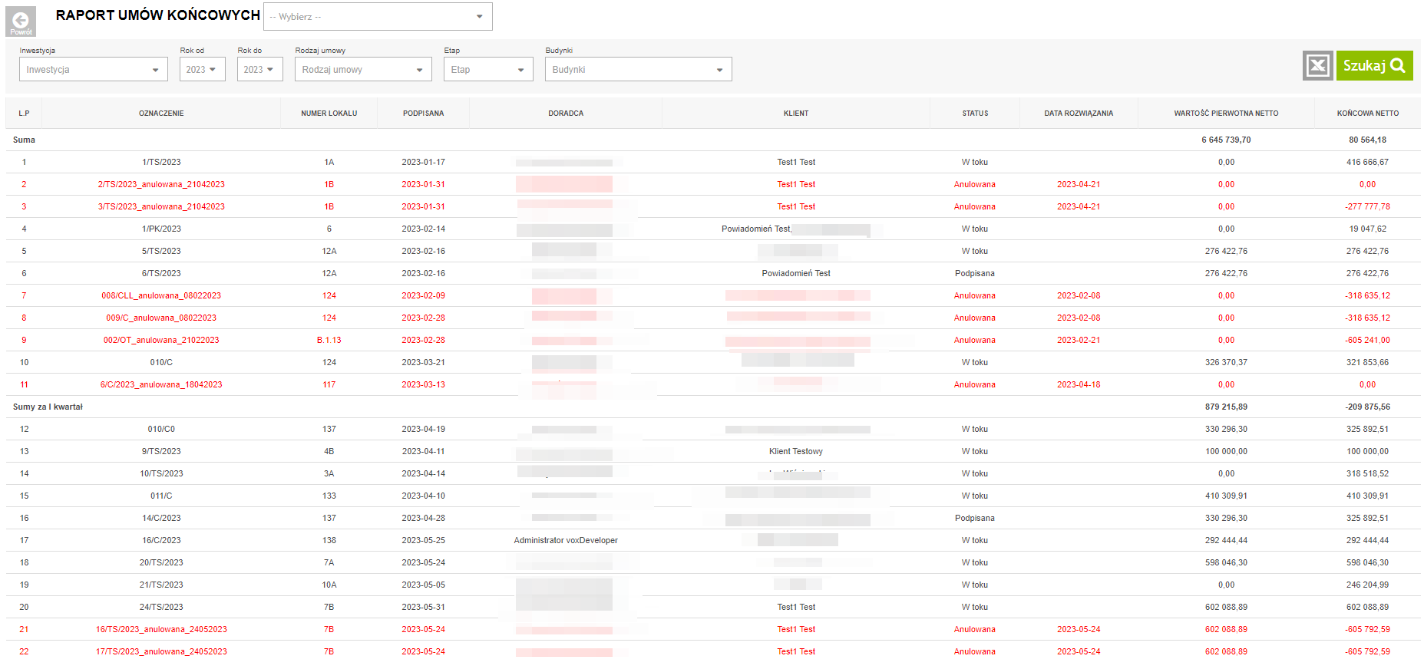Image resolution: width=1423 pixels, height=657 pixels.
Task: Select contract 010/C
Action: click(x=161, y=362)
